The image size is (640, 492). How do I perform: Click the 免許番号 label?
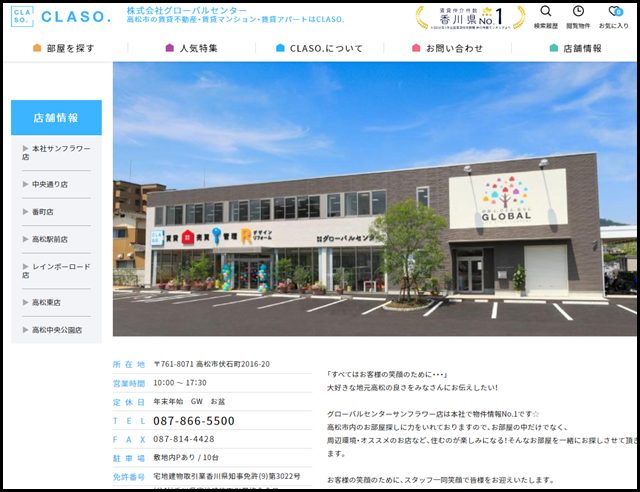(x=129, y=476)
